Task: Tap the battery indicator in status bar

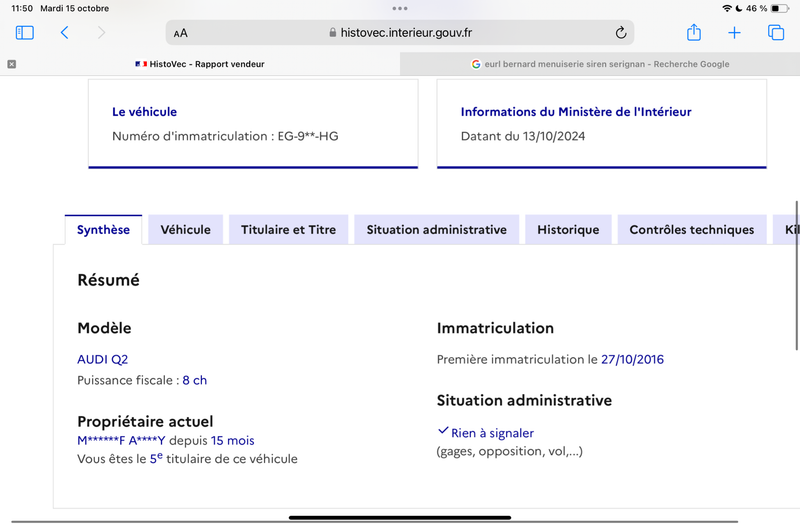Action: 780,8
